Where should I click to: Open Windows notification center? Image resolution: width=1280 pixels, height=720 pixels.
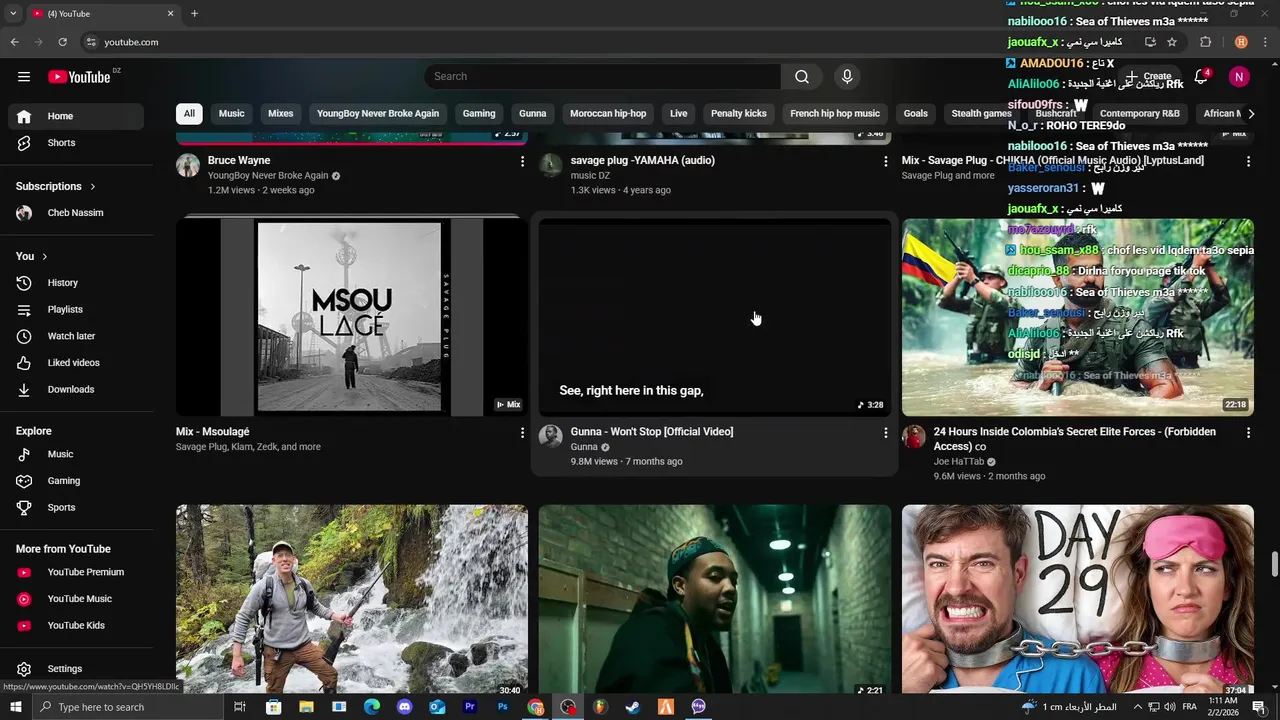1258,707
